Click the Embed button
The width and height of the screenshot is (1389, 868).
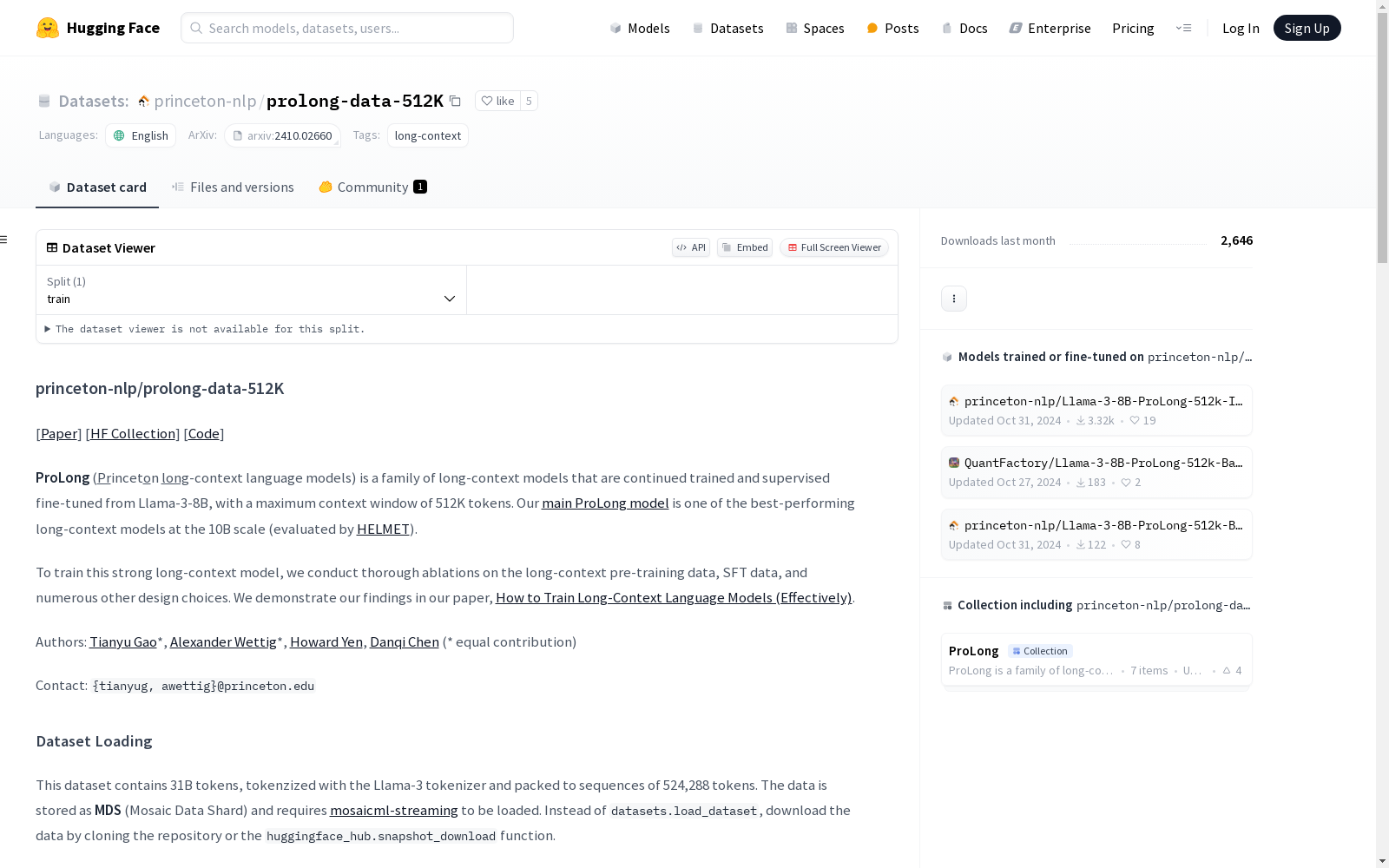[x=745, y=247]
